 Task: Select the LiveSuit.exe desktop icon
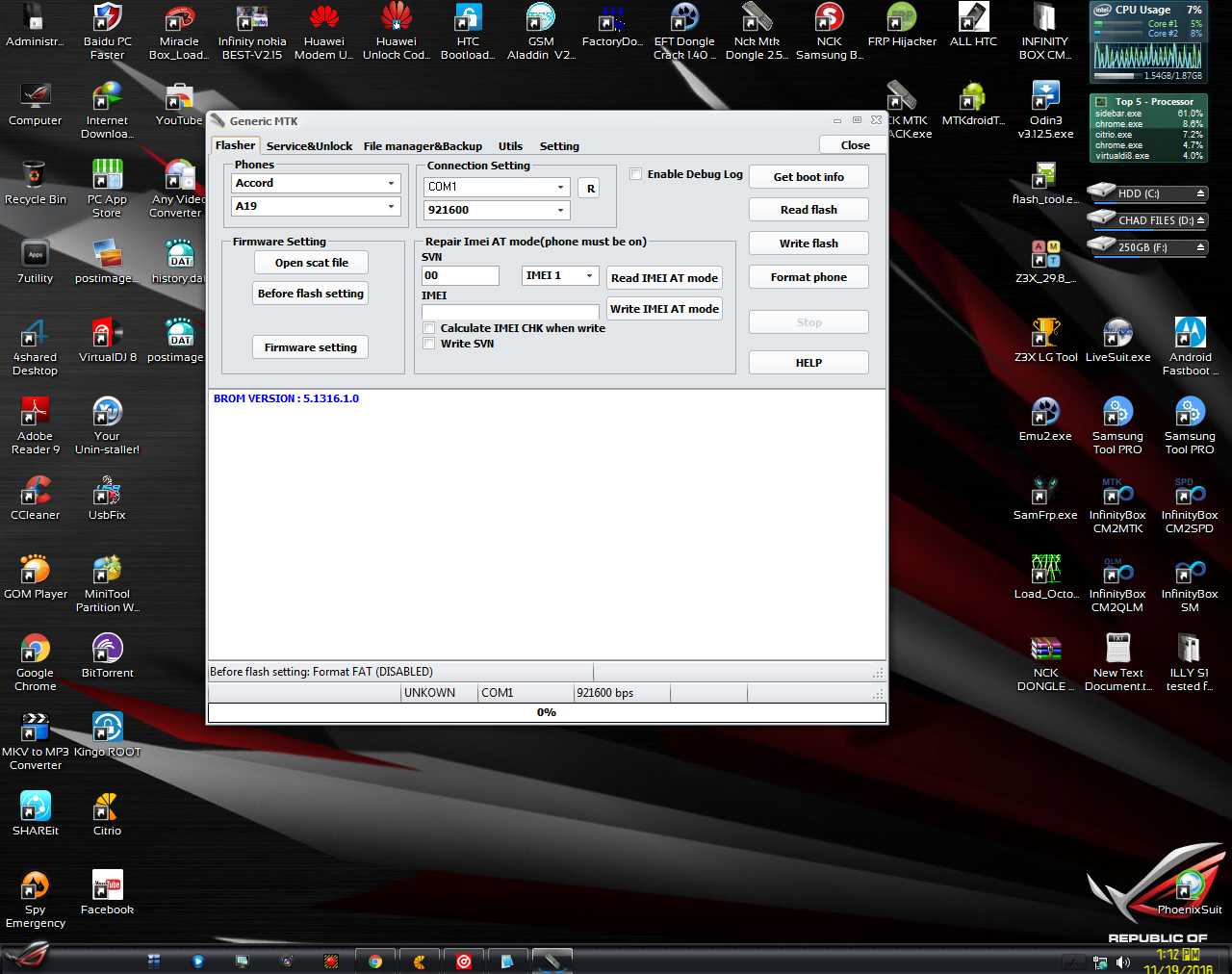point(1117,342)
